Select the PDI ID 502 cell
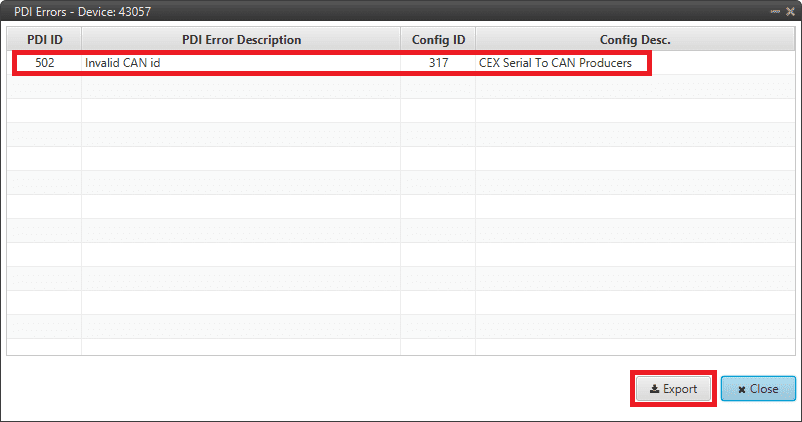 coord(44,63)
